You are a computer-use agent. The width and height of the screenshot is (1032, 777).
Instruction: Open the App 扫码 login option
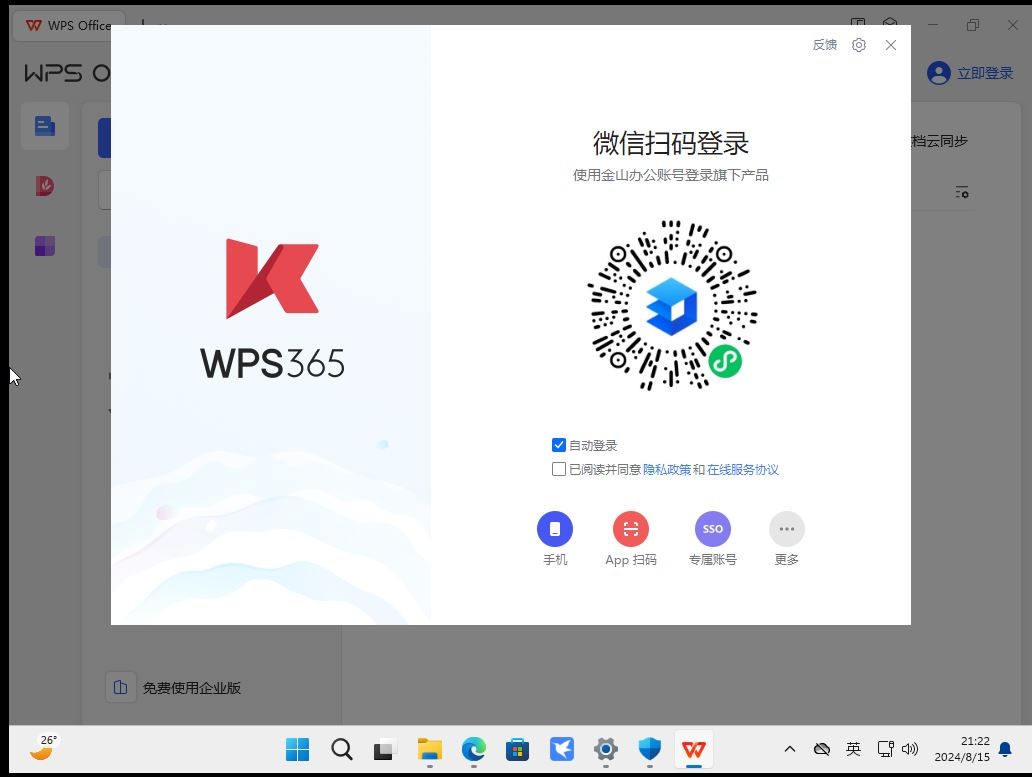[631, 529]
